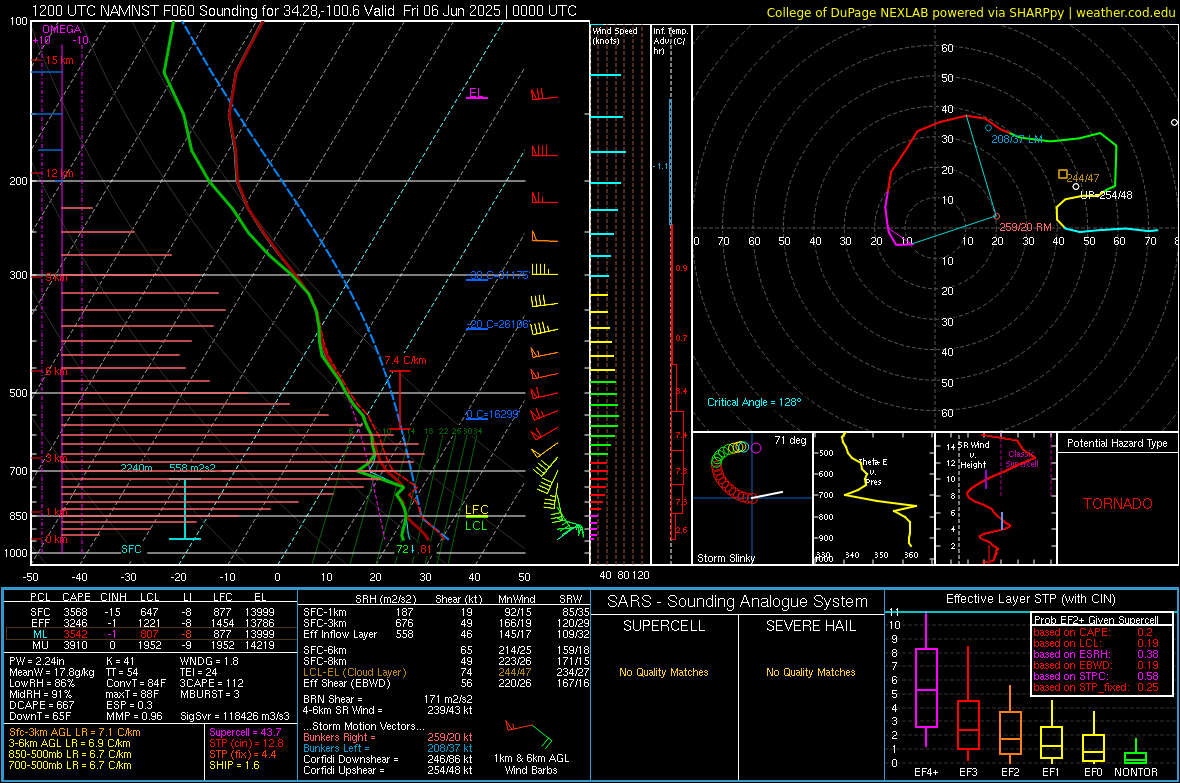Click the Bunkers right mover circle on hodograph
Viewport: 1180px width, 783px height.
[x=996, y=217]
